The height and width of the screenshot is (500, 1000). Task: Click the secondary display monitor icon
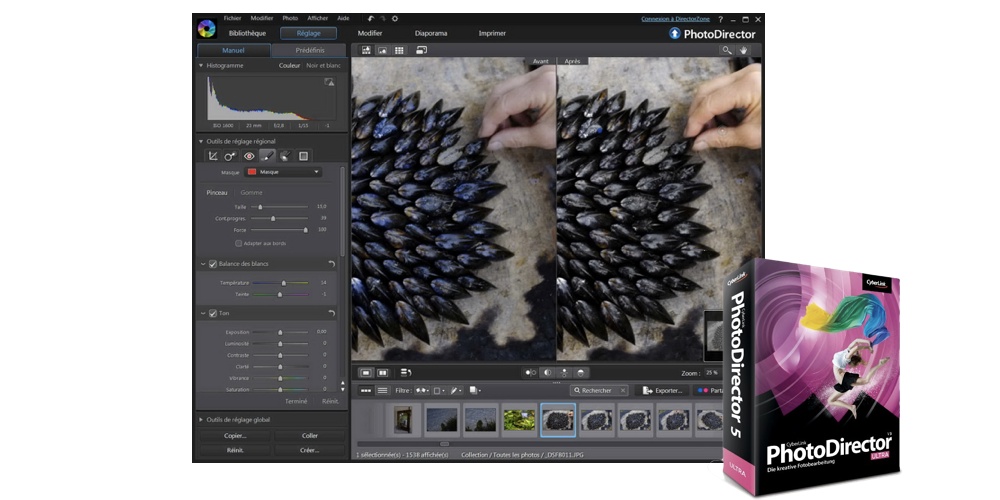tap(421, 50)
